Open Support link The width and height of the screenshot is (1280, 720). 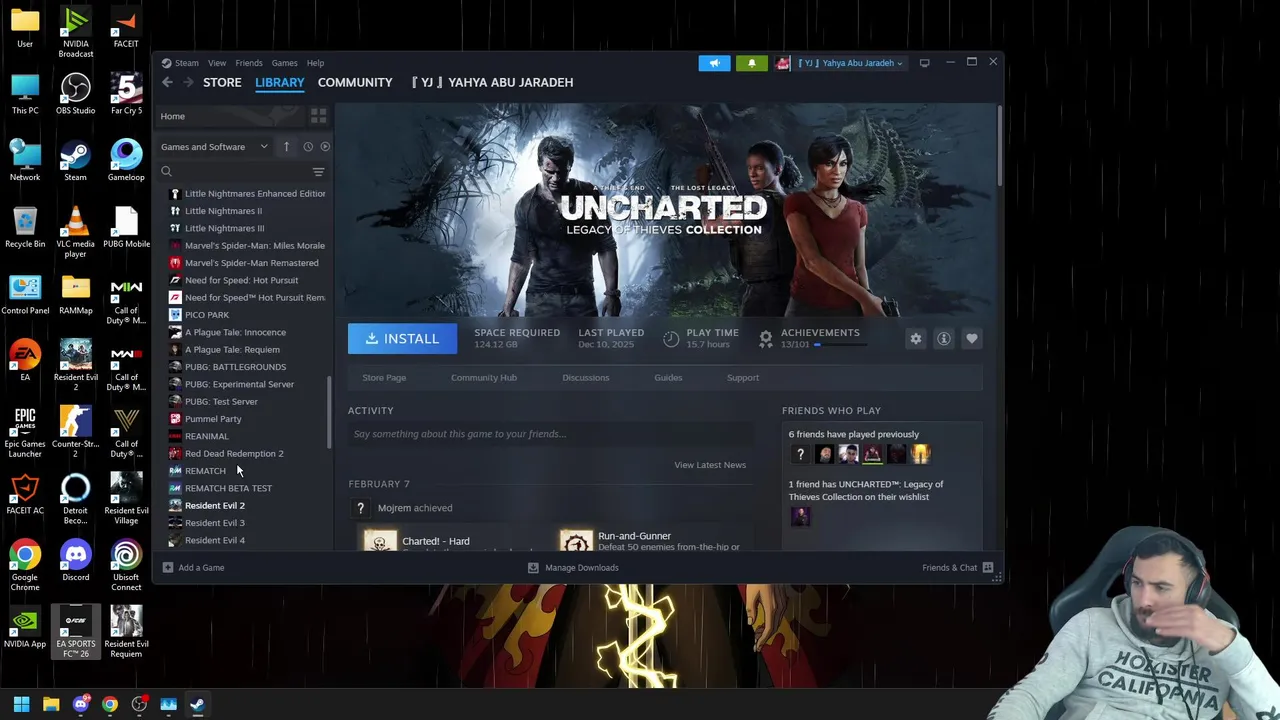tap(743, 378)
